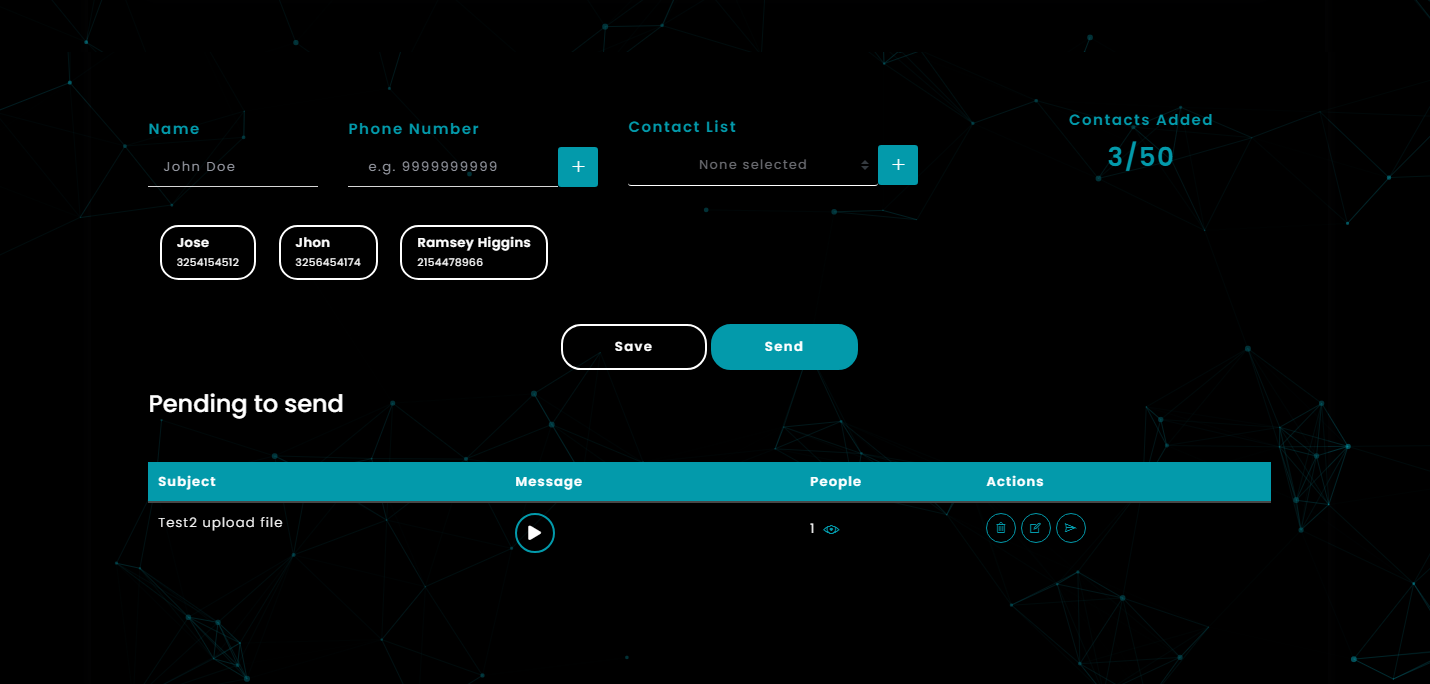Click the teal Send button
This screenshot has height=684, width=1430.
point(784,347)
